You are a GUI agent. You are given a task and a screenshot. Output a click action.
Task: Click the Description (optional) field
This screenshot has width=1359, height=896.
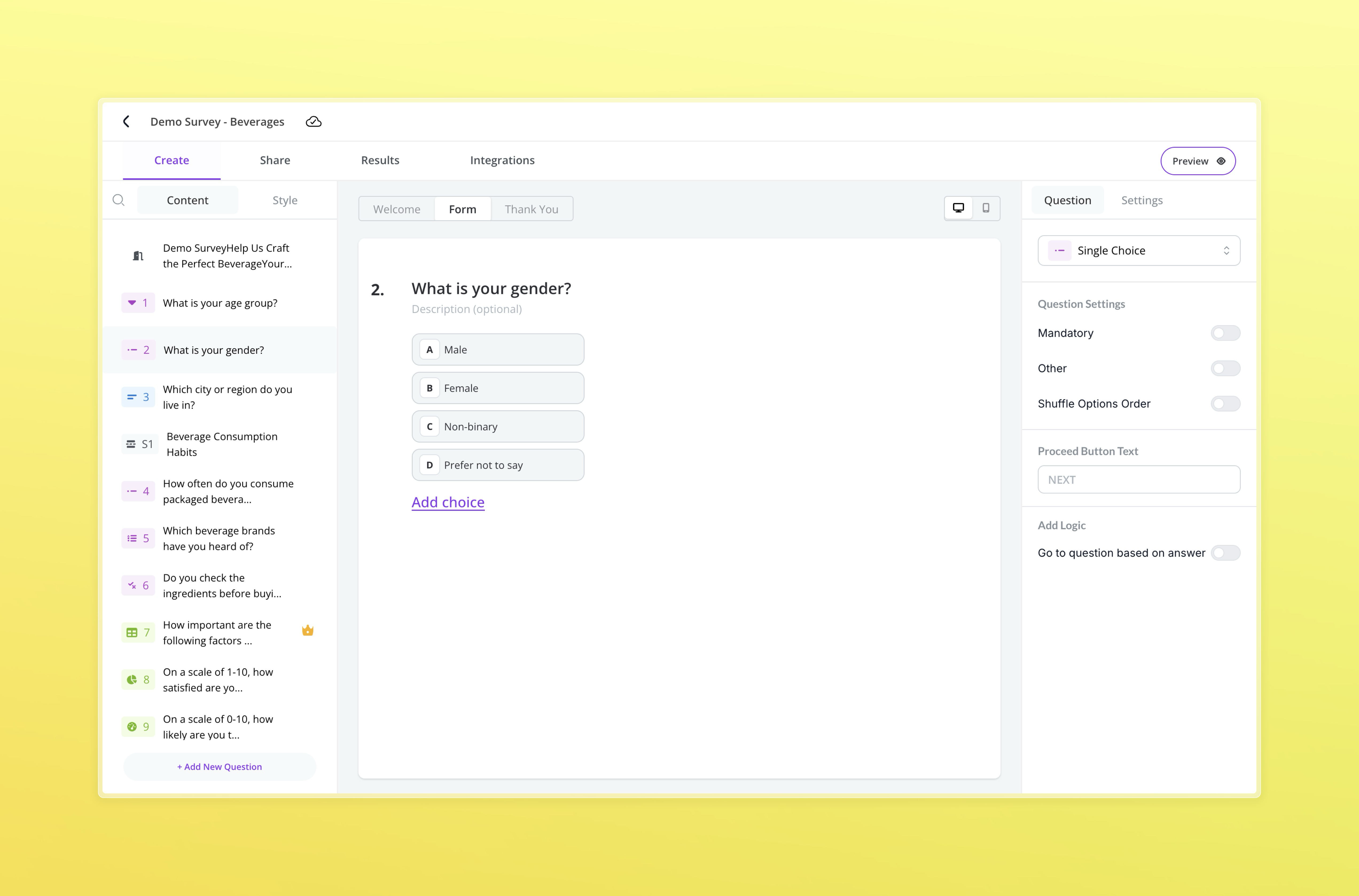coord(467,309)
